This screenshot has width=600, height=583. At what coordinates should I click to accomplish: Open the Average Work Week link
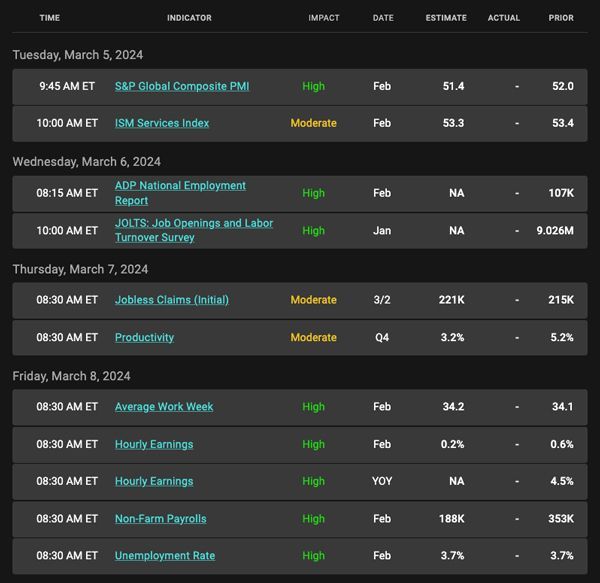164,407
